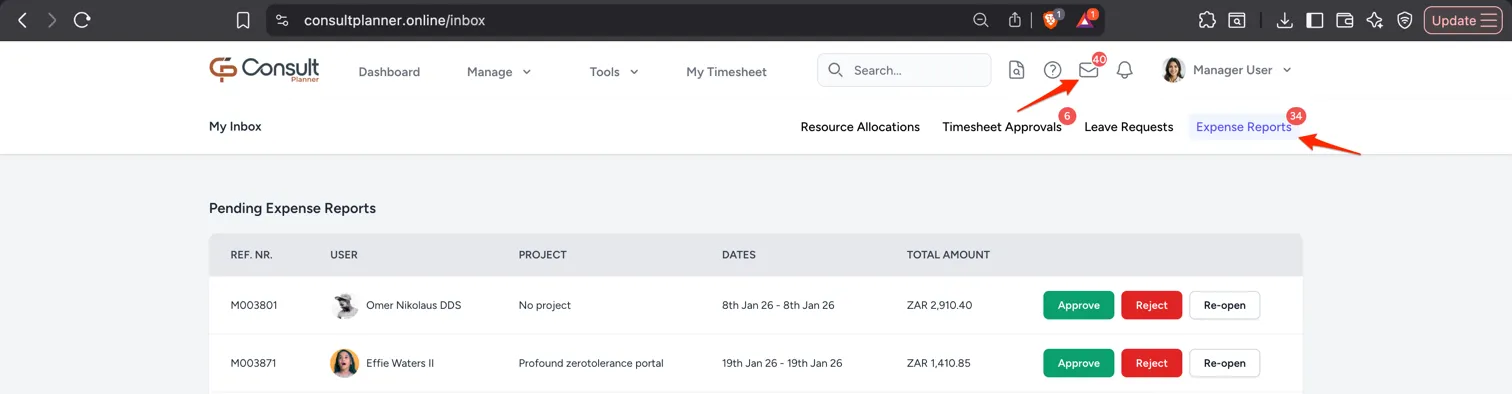This screenshot has height=394, width=1512.
Task: Click amount ZAR 1,410.85
Action: pos(939,363)
